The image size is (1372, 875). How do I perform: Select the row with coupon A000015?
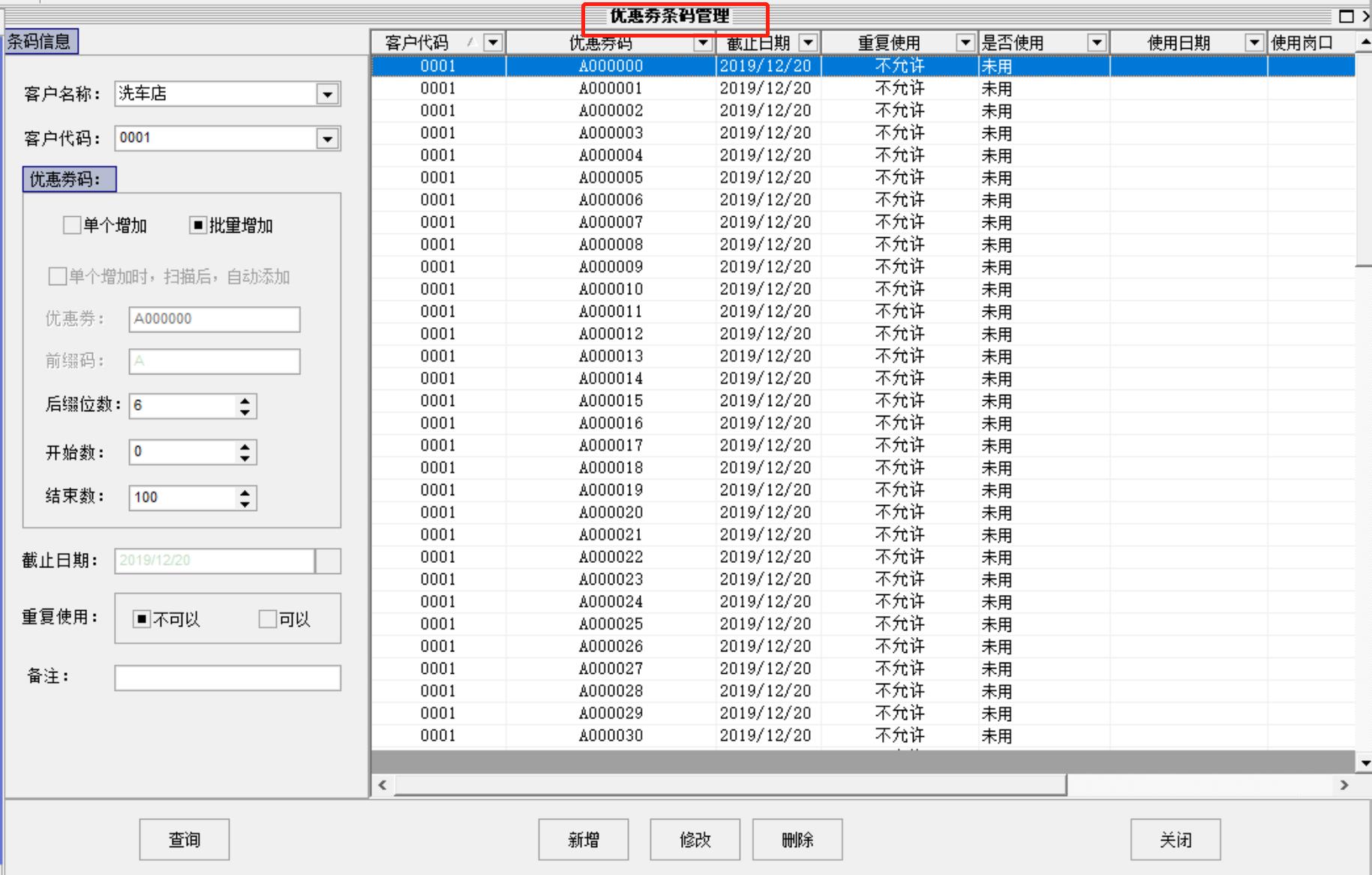pyautogui.click(x=611, y=401)
